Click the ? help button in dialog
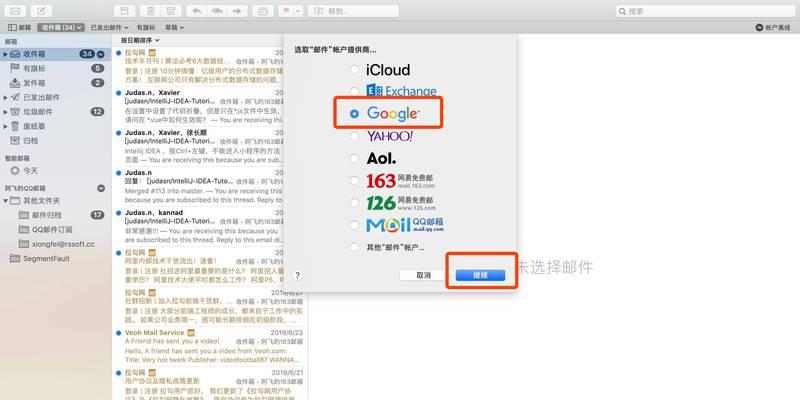Screen dimensions: 800x400 (297, 276)
